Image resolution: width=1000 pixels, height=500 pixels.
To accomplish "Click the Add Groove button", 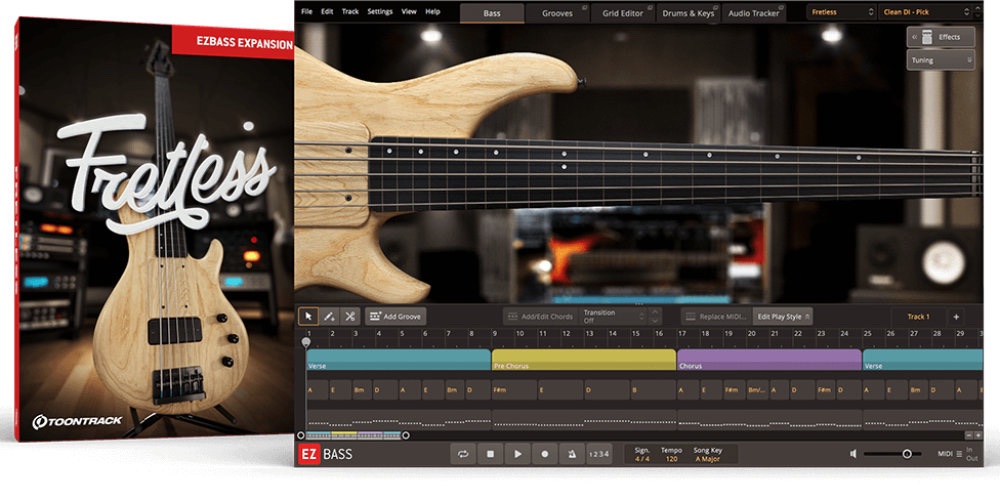I will 396,316.
